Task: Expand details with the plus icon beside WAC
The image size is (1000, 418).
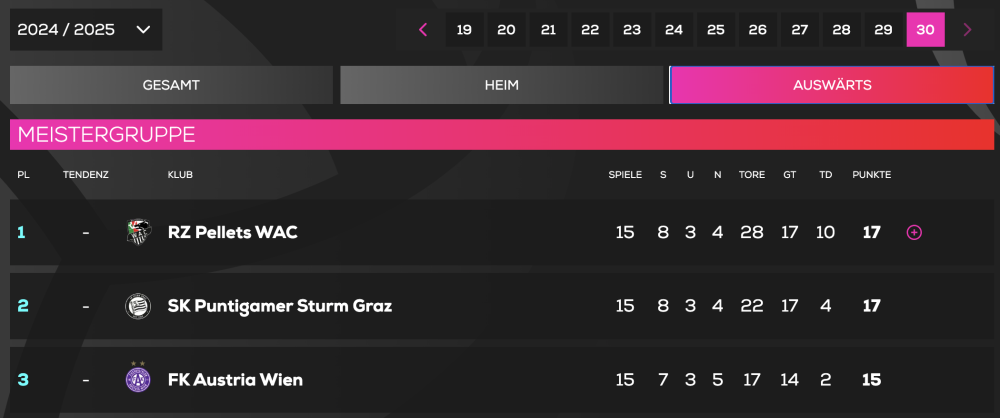Action: 913,232
